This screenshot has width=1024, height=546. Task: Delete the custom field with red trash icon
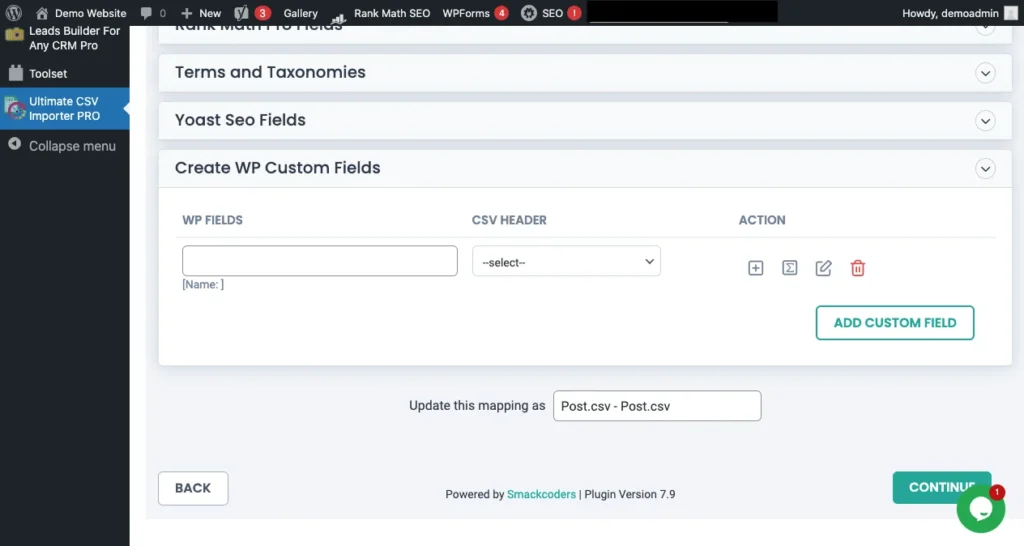(857, 268)
